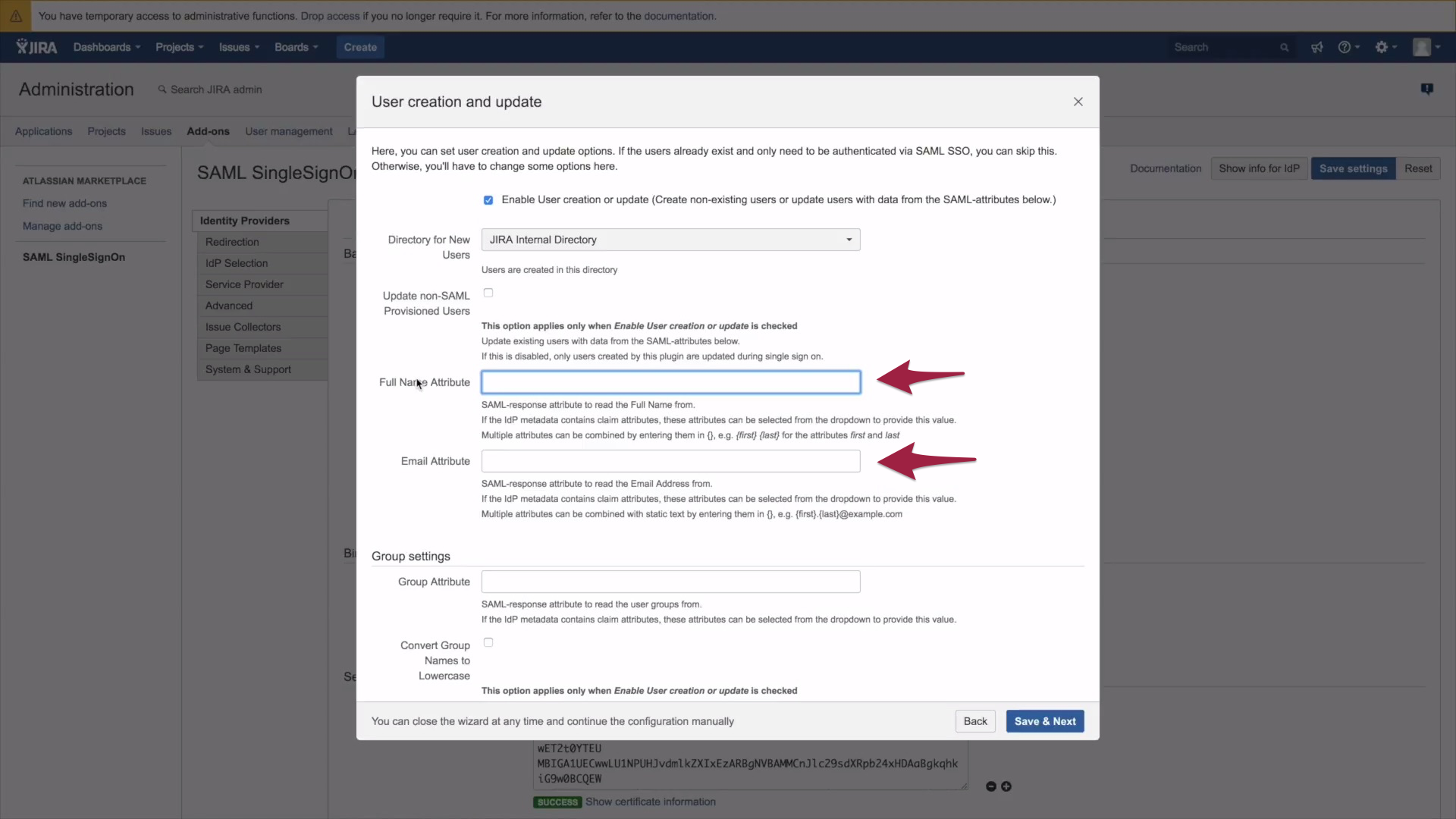Image resolution: width=1456 pixels, height=819 pixels.
Task: Click the Back button in wizard
Action: click(975, 721)
